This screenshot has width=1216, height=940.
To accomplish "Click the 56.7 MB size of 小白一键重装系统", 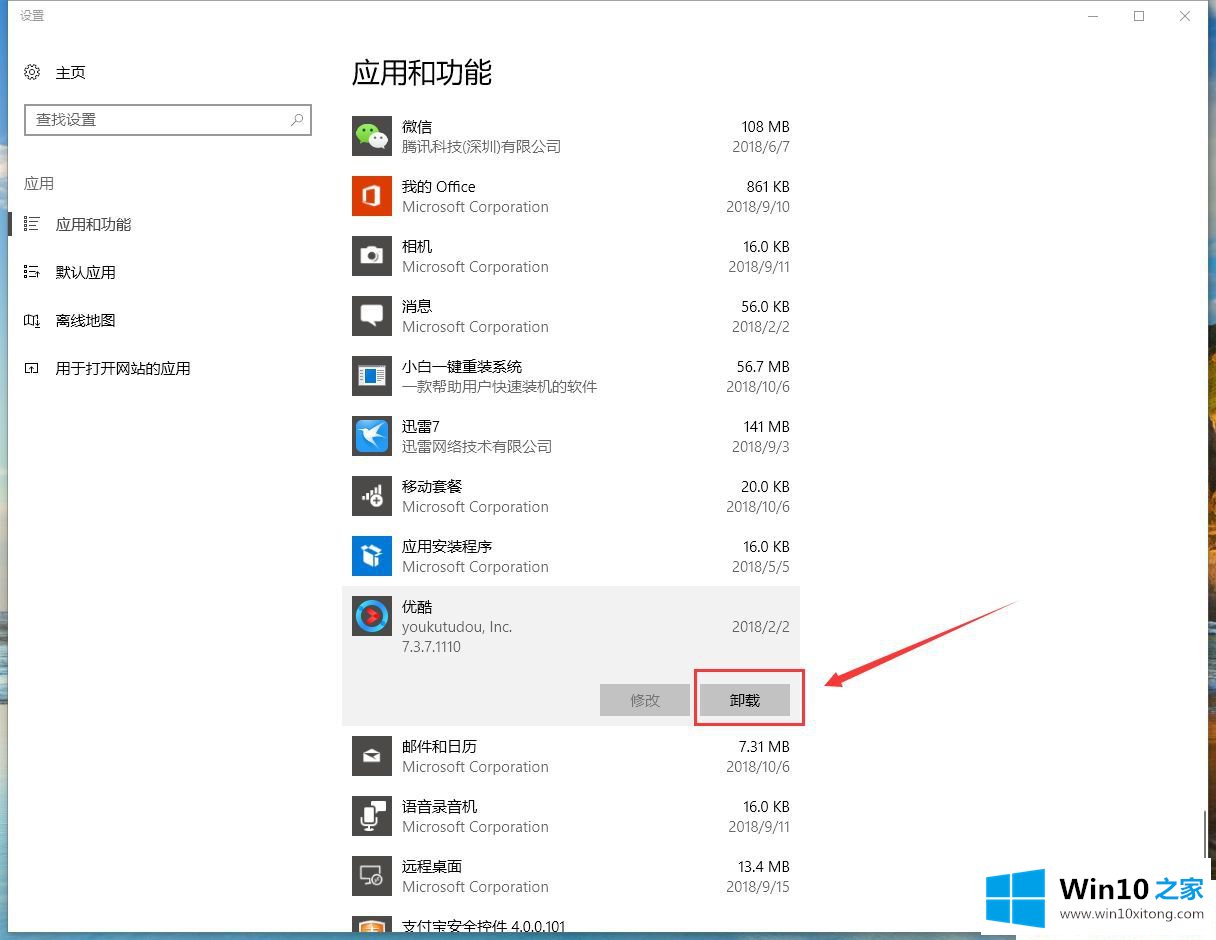I will (x=763, y=366).
